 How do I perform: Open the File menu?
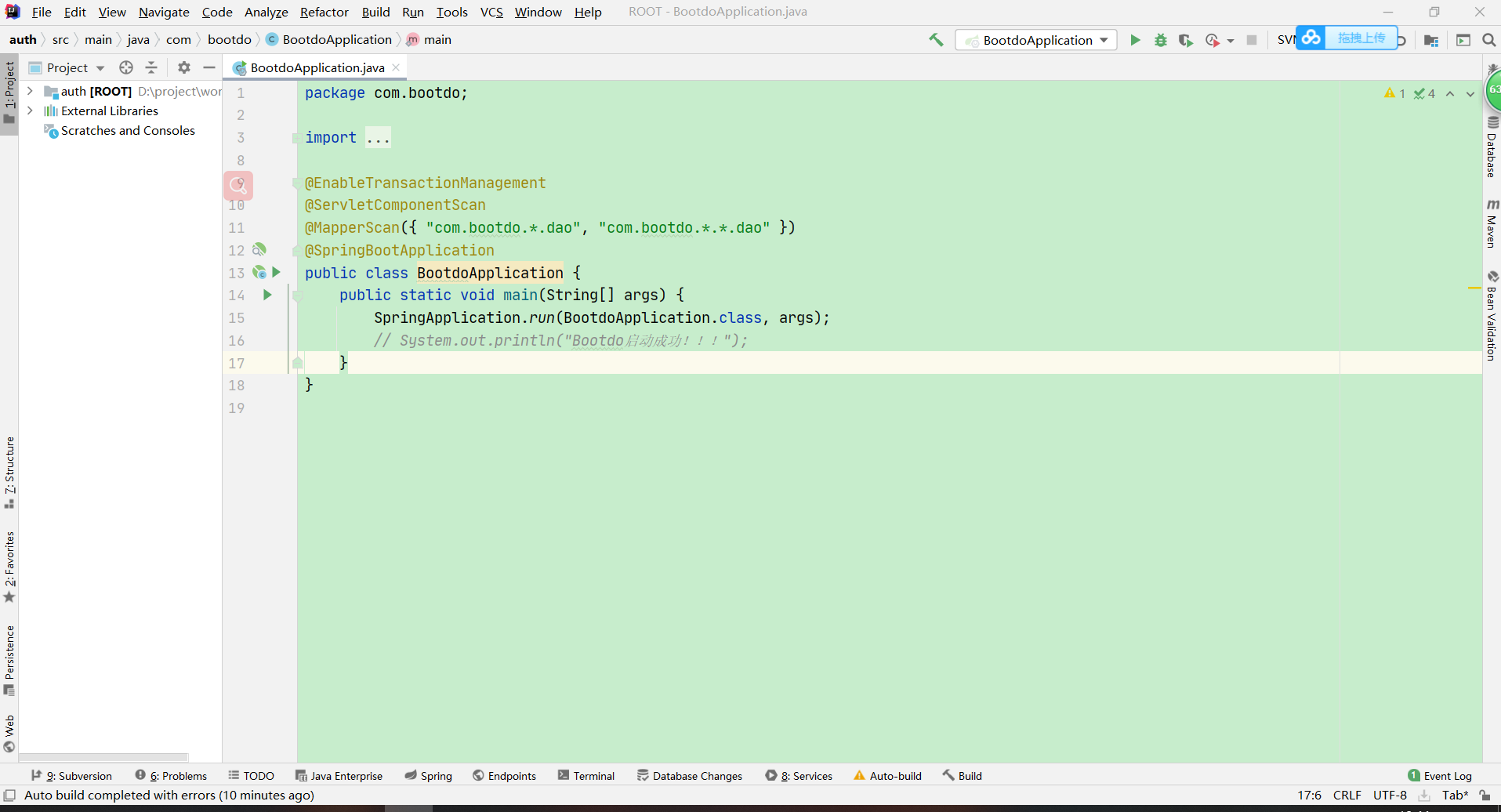42,12
